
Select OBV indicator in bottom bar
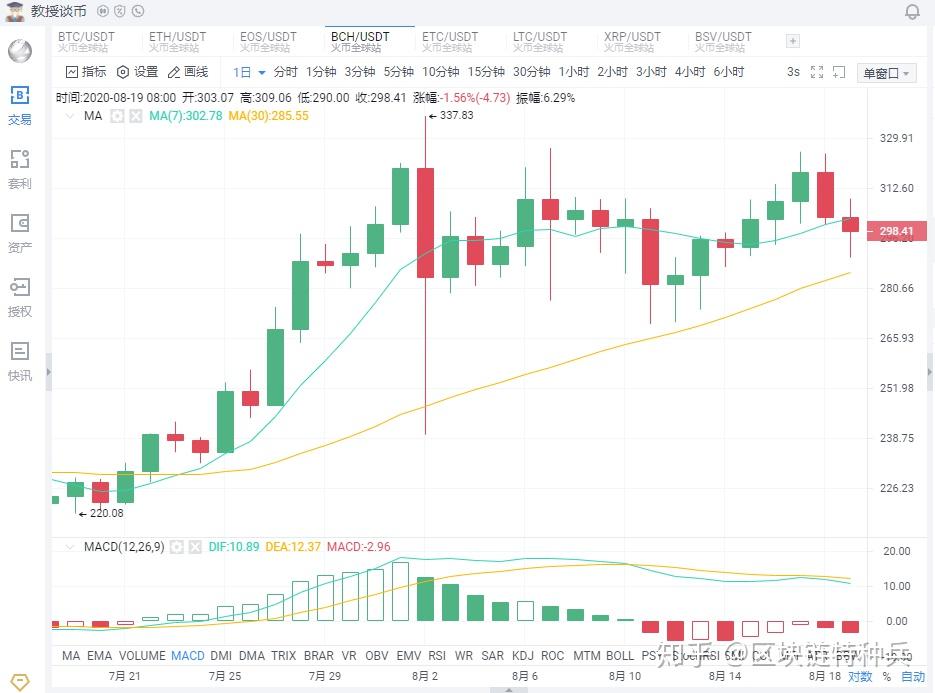tap(377, 655)
